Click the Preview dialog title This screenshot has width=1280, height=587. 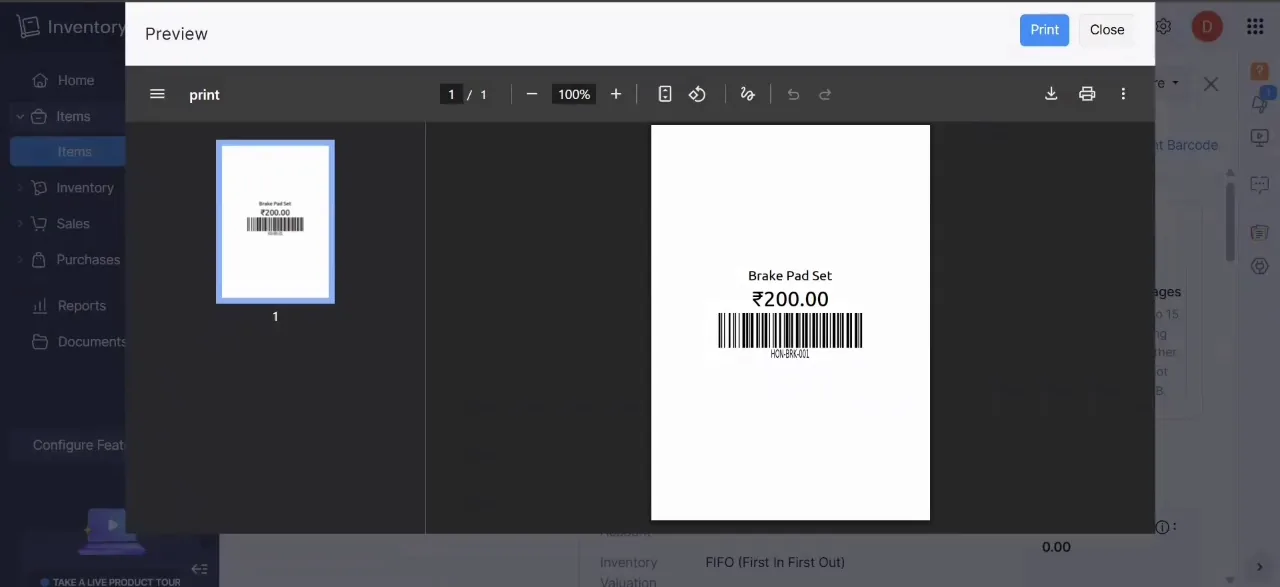coord(176,34)
